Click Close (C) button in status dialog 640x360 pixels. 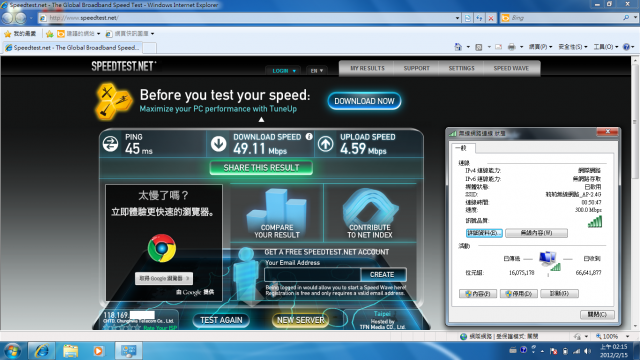(597, 314)
